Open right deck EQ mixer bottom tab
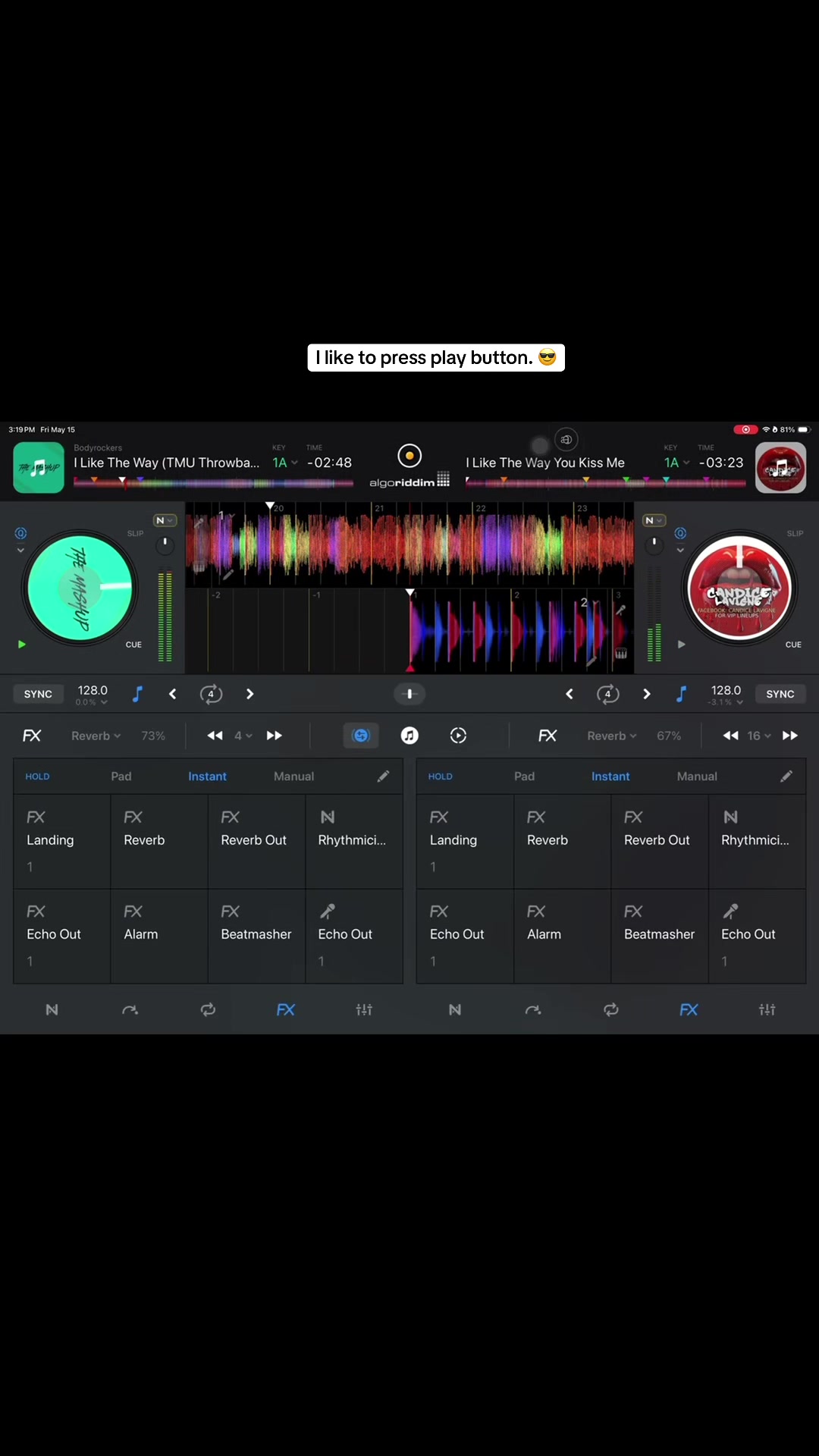The width and height of the screenshot is (819, 1456). (767, 1010)
